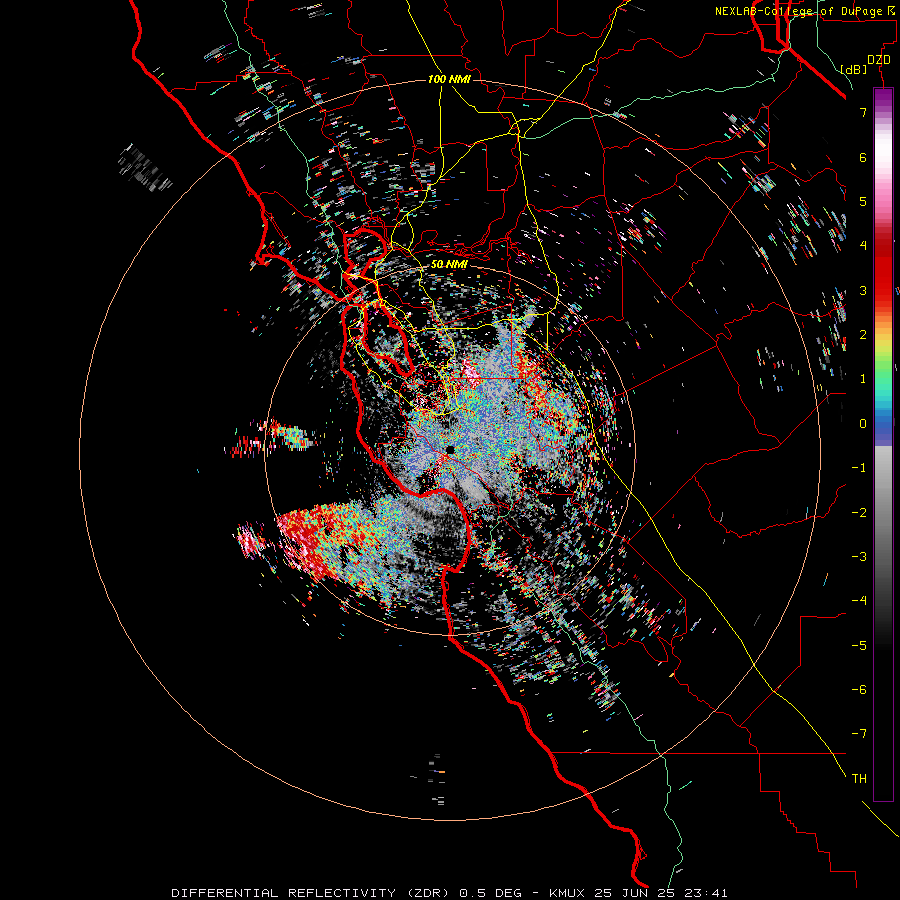Click the [dB] units label
Screen dimensions: 900x900
[854, 69]
